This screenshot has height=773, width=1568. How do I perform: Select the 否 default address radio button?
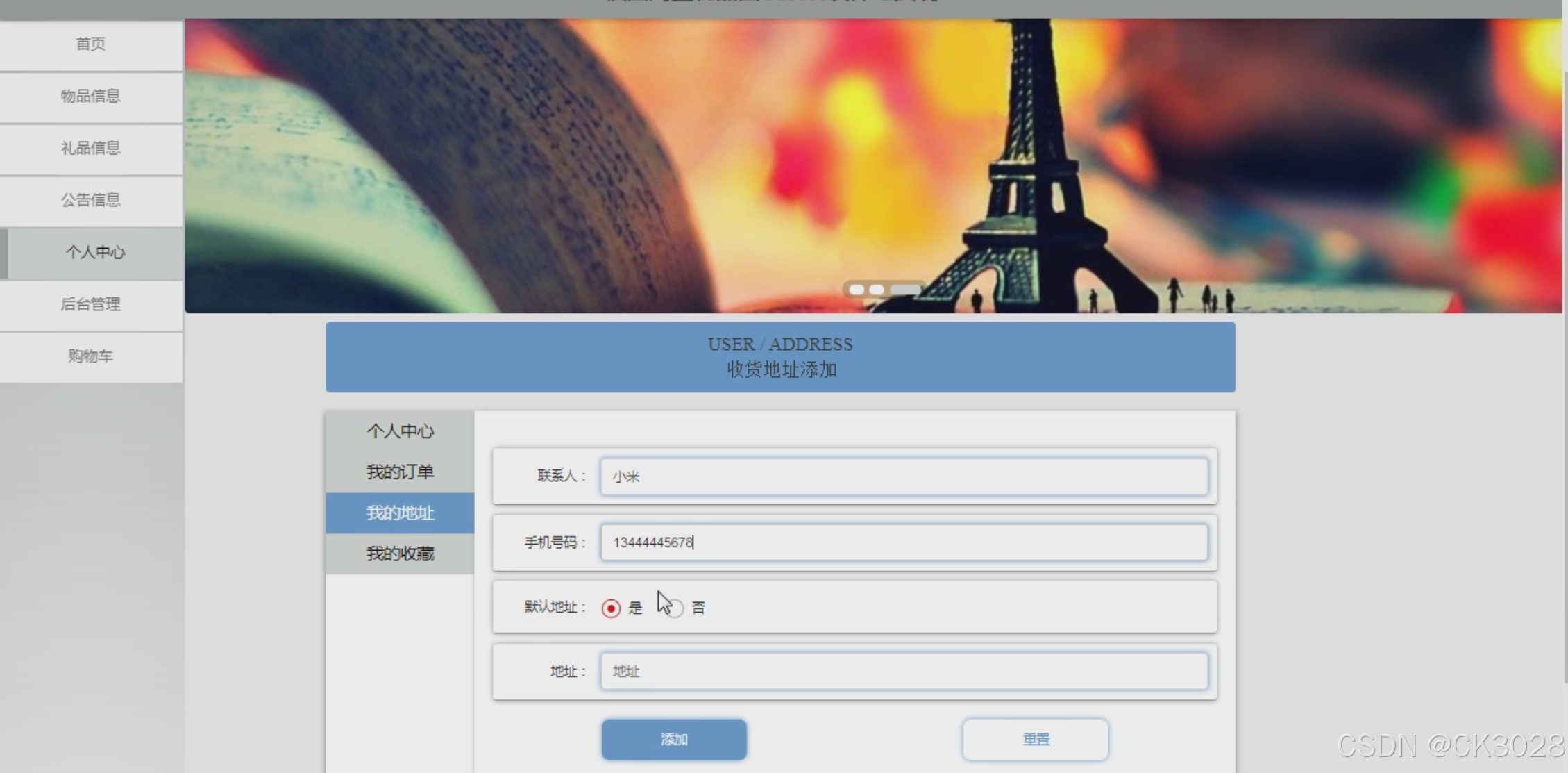[676, 608]
